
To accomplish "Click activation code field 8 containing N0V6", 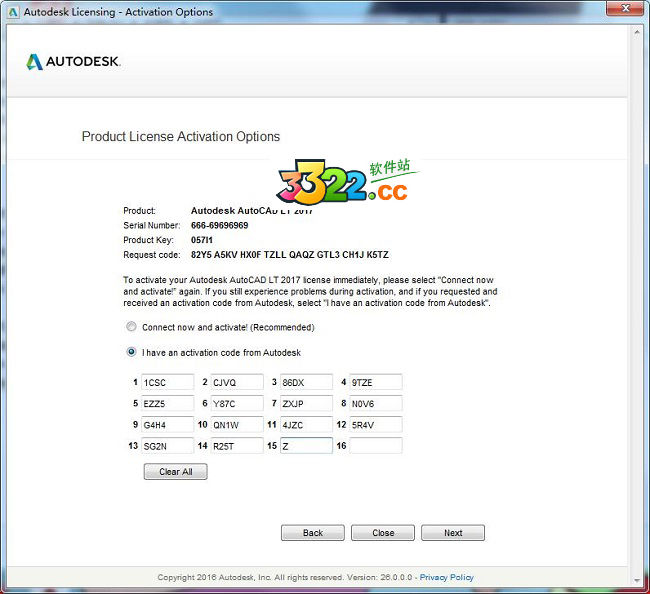I will point(376,403).
